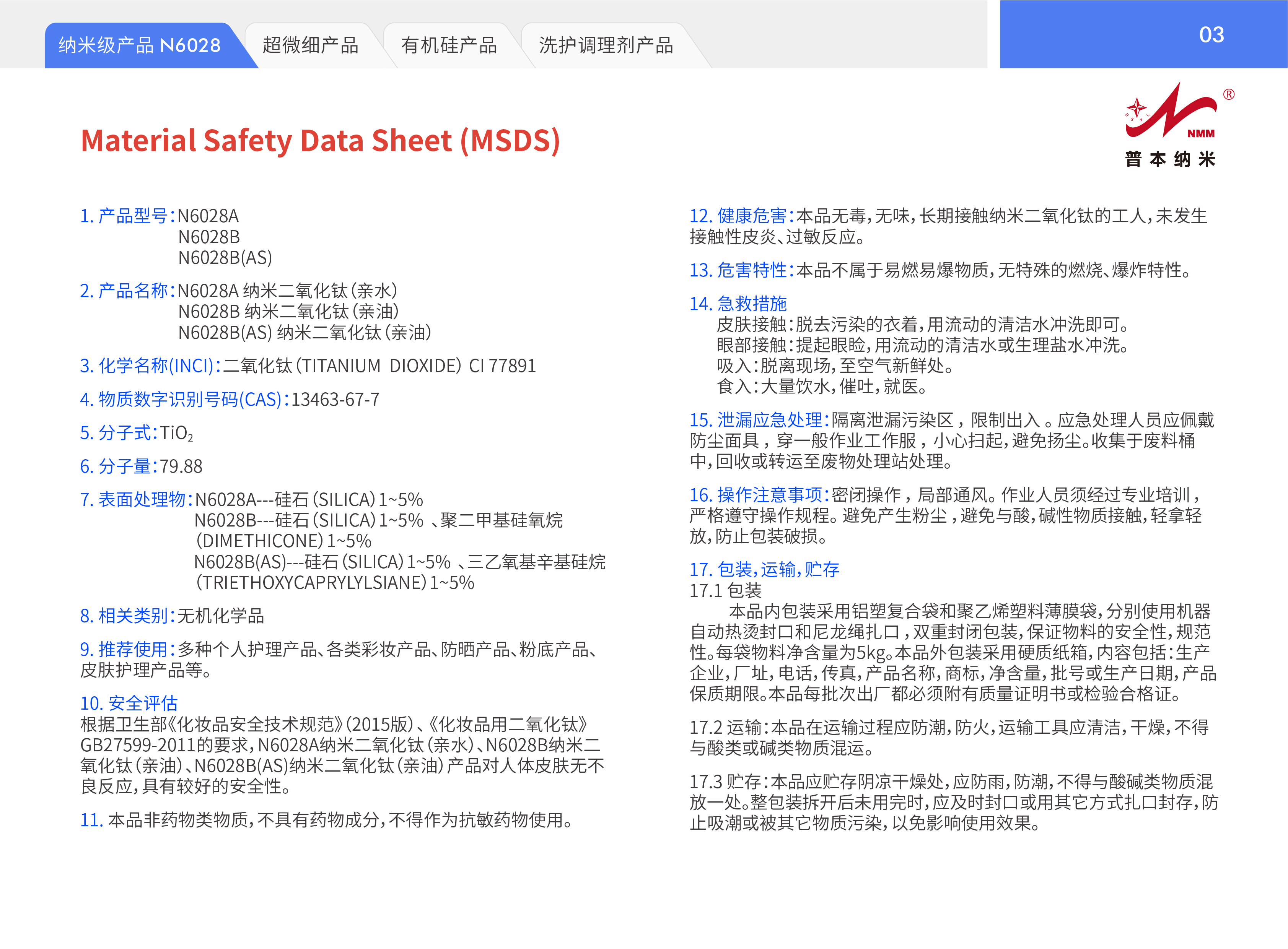Select the 洗护调理剂产品 tab
This screenshot has height=949, width=1288.
coord(606,45)
